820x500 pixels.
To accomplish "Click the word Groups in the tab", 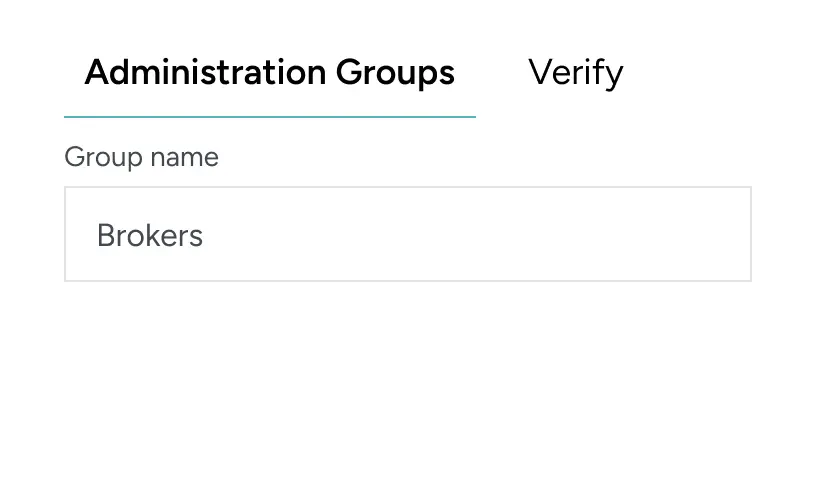I will pos(395,73).
